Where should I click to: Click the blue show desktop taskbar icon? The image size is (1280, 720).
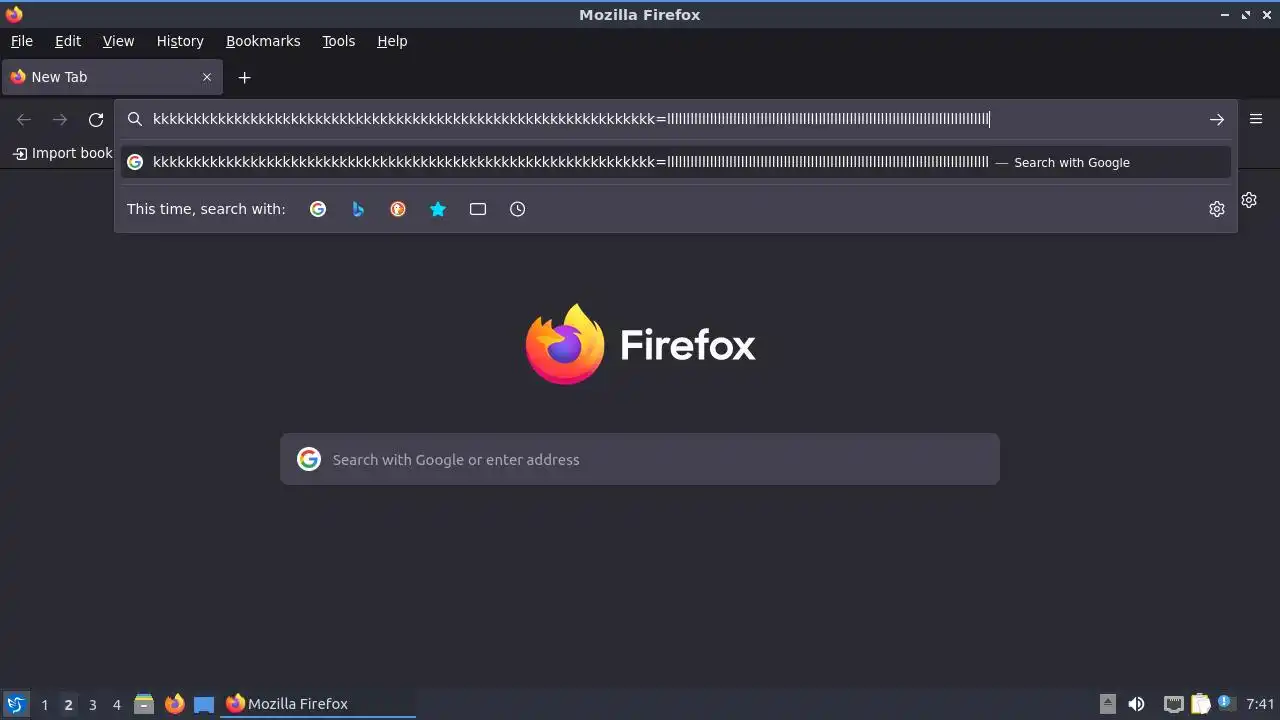tap(204, 704)
